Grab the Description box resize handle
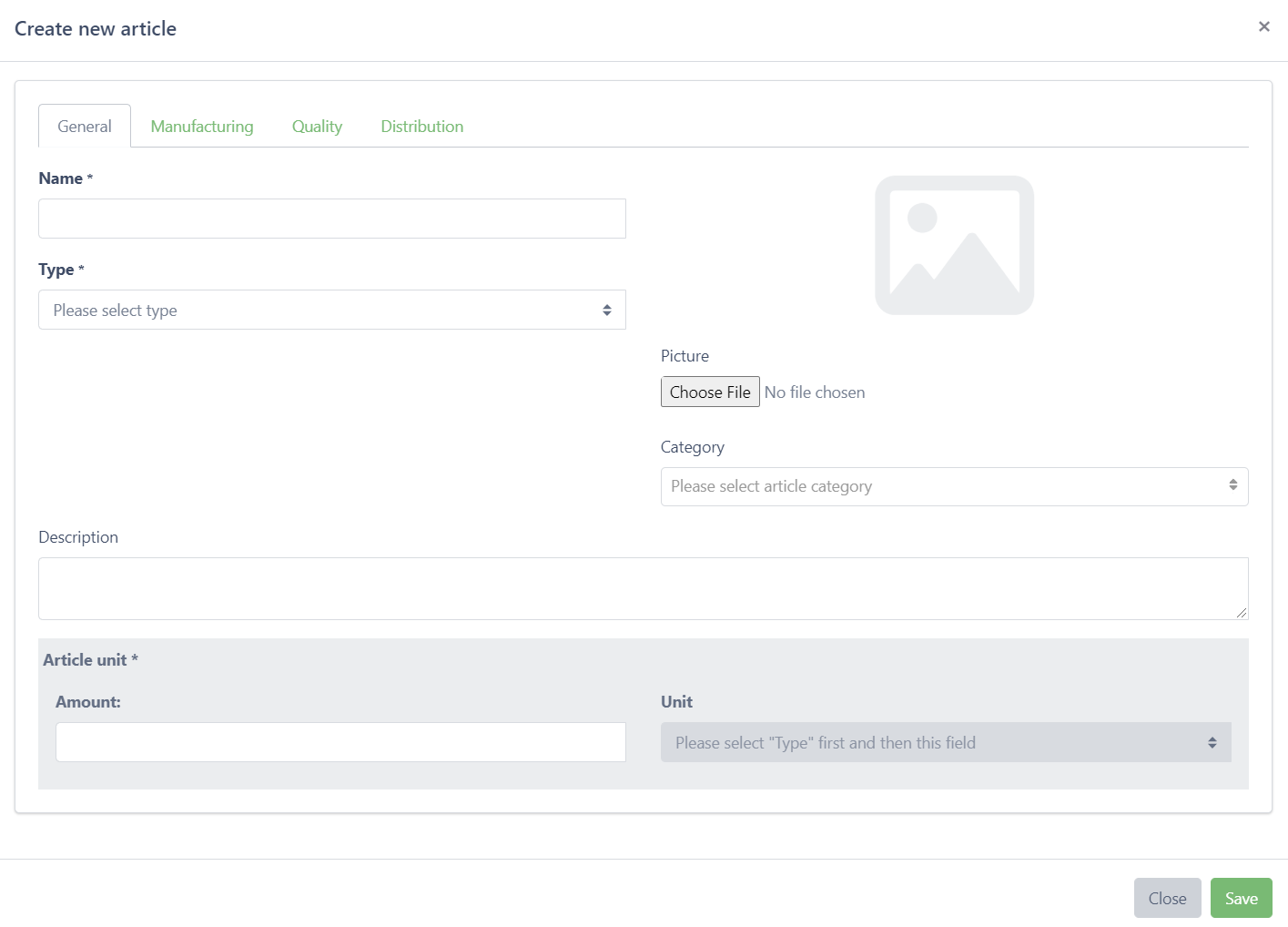1288x927 pixels. coord(1241,613)
